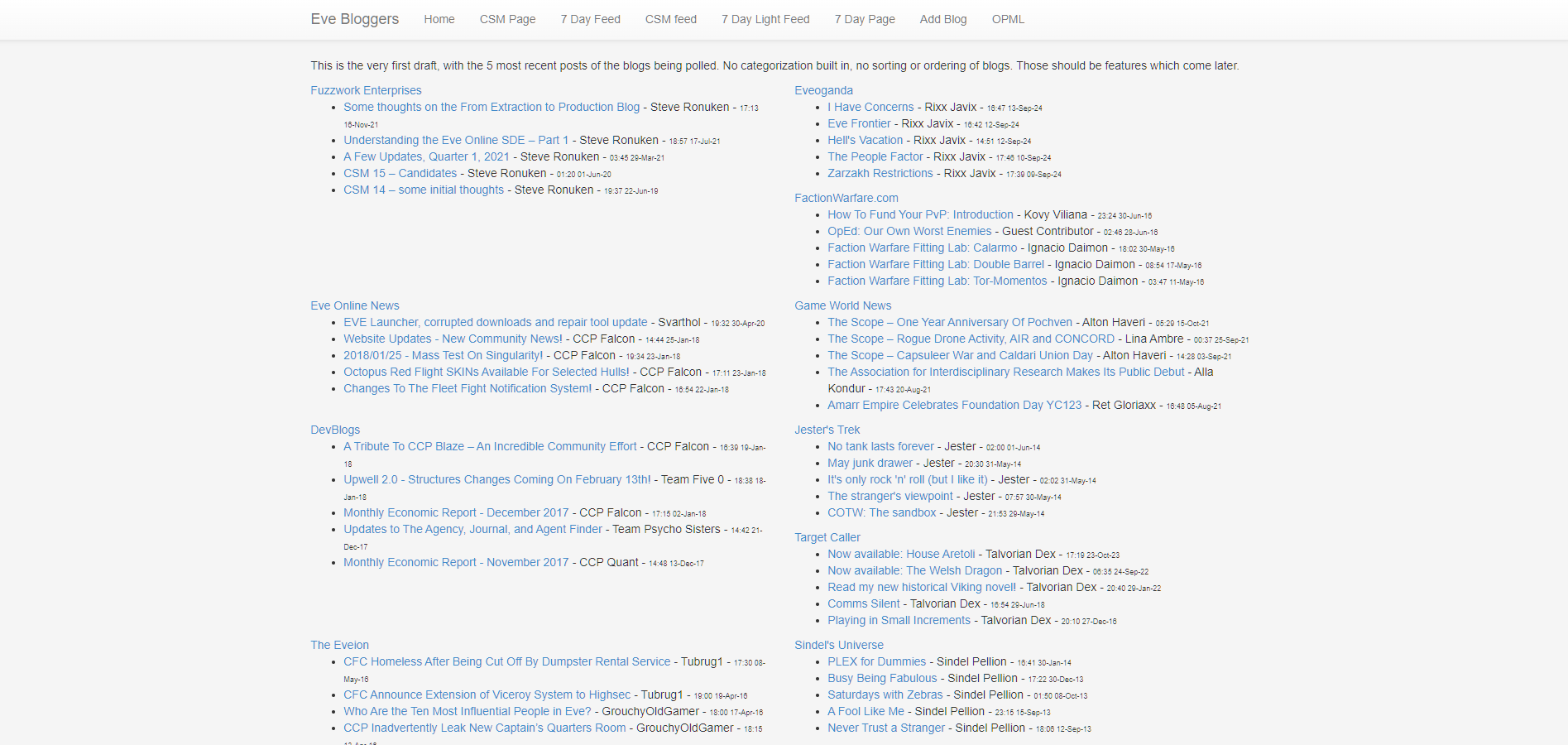Open 'Who Are the Ten Most Influential People'
The height and width of the screenshot is (745, 1568).
click(467, 711)
